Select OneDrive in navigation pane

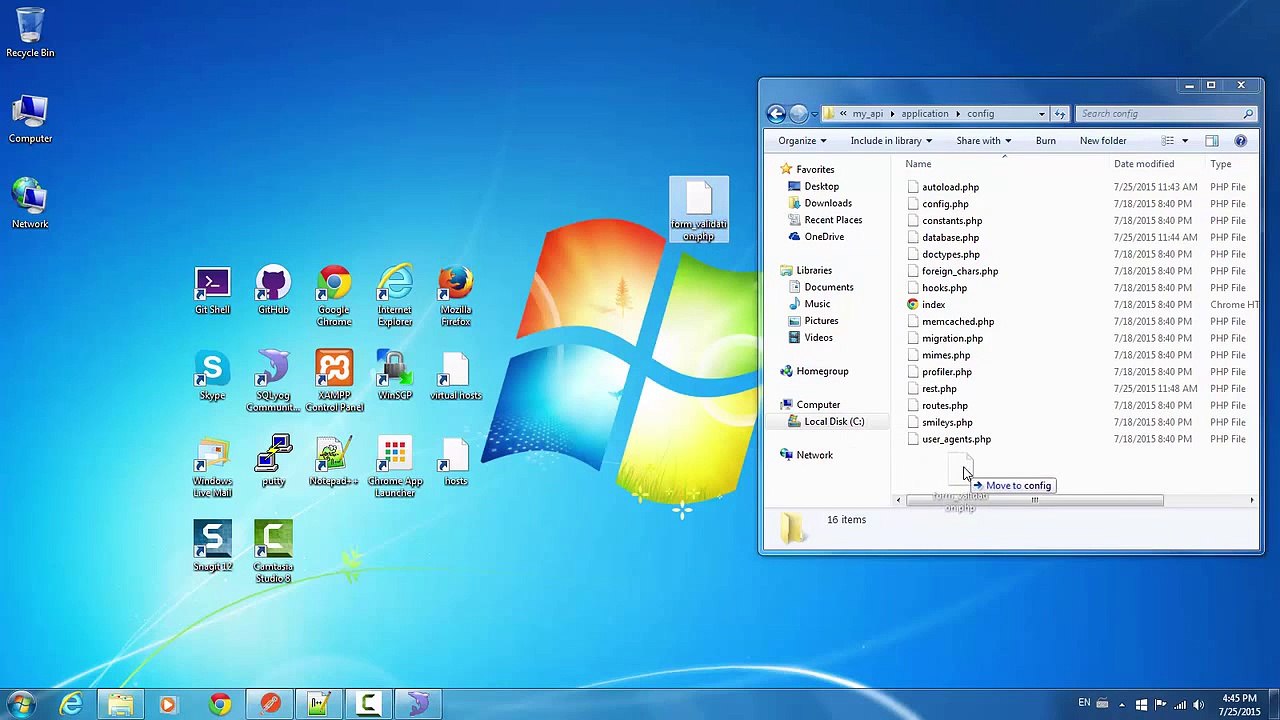point(824,237)
